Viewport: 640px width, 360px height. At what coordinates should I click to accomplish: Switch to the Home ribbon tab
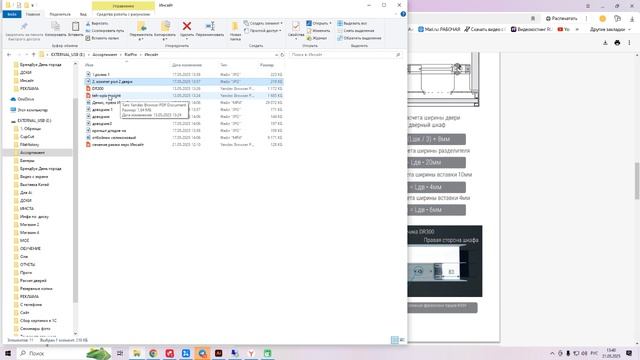[x=33, y=14]
